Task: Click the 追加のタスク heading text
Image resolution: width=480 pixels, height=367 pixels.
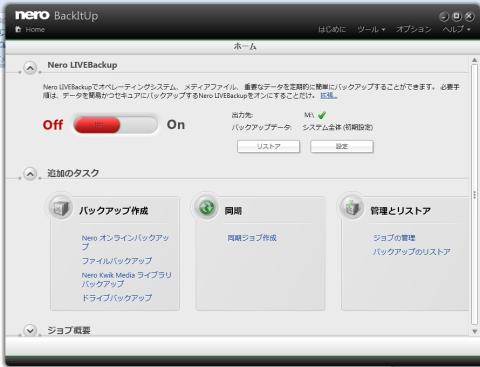Action: coord(73,173)
